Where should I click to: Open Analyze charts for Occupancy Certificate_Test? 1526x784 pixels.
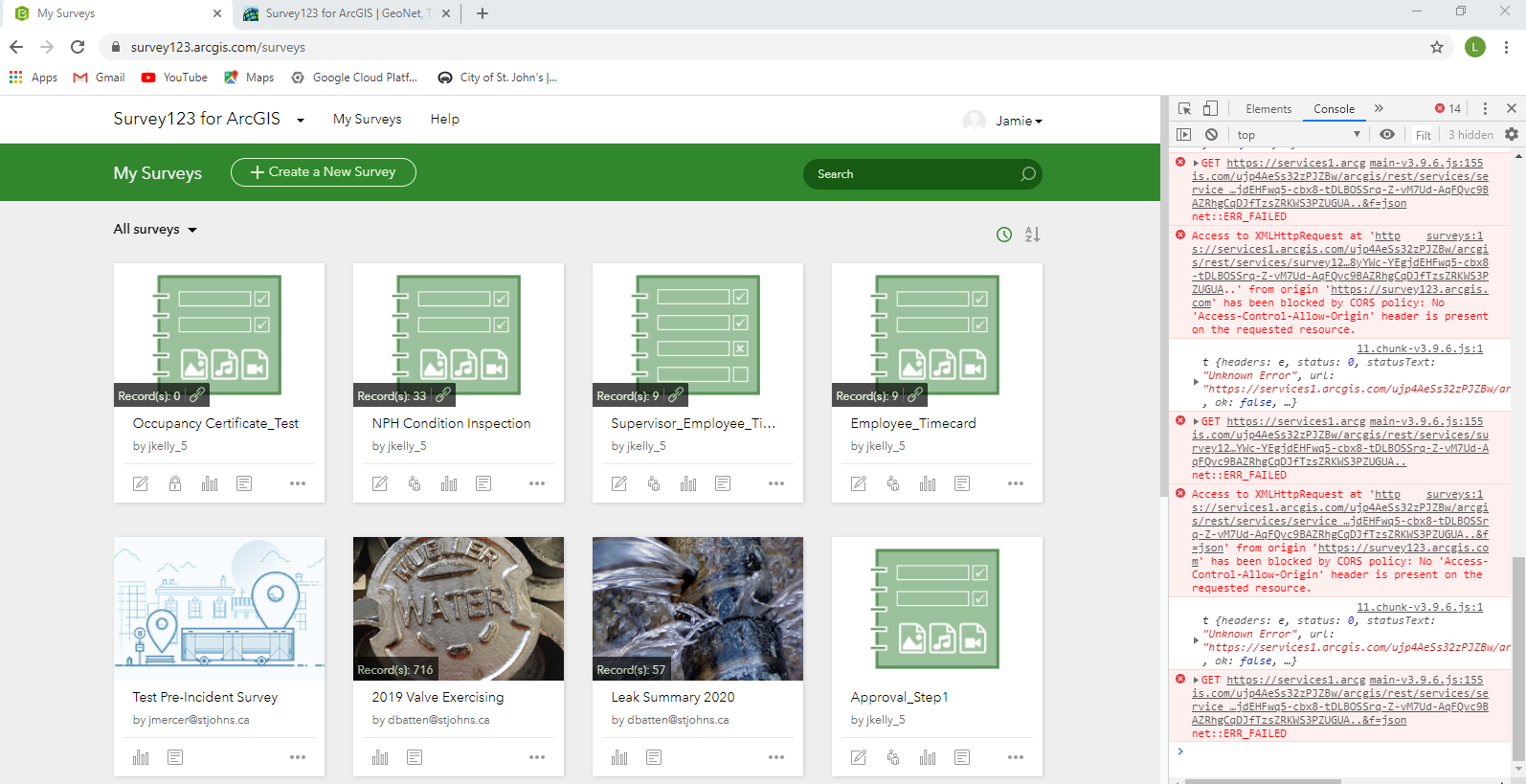tap(210, 483)
